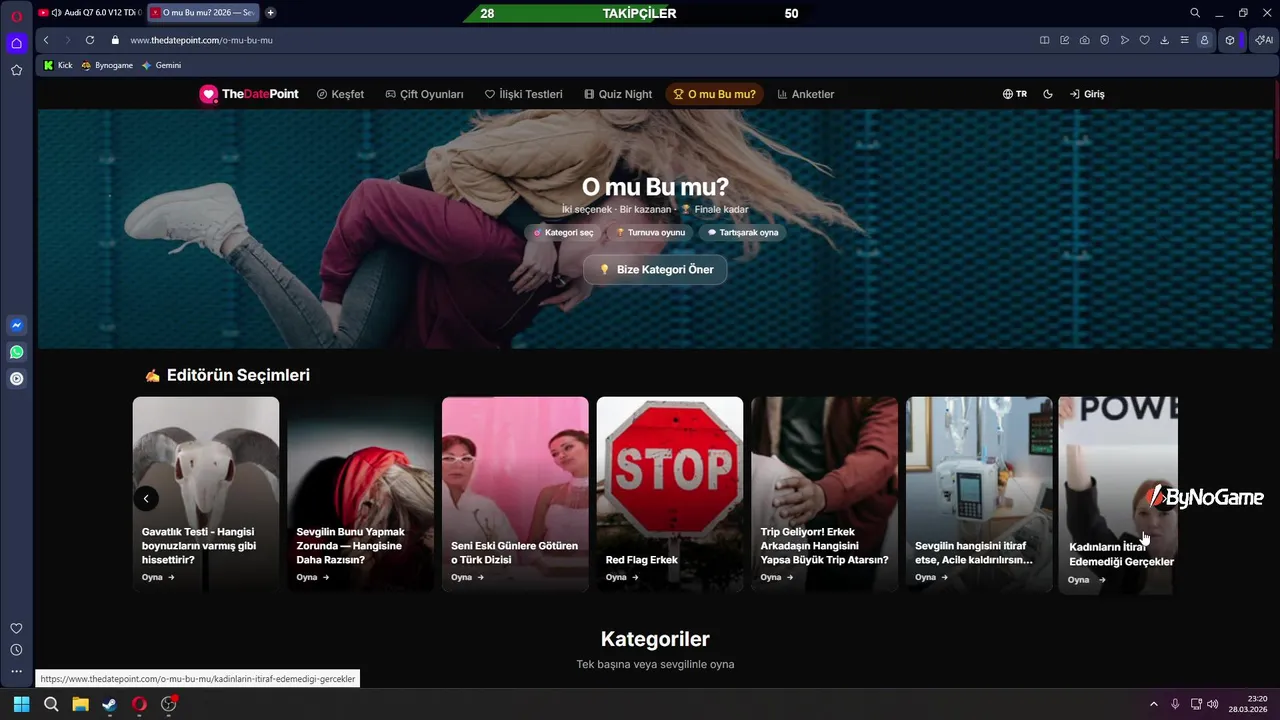Click the address bar URL field
Image resolution: width=1280 pixels, height=720 pixels.
click(580, 40)
